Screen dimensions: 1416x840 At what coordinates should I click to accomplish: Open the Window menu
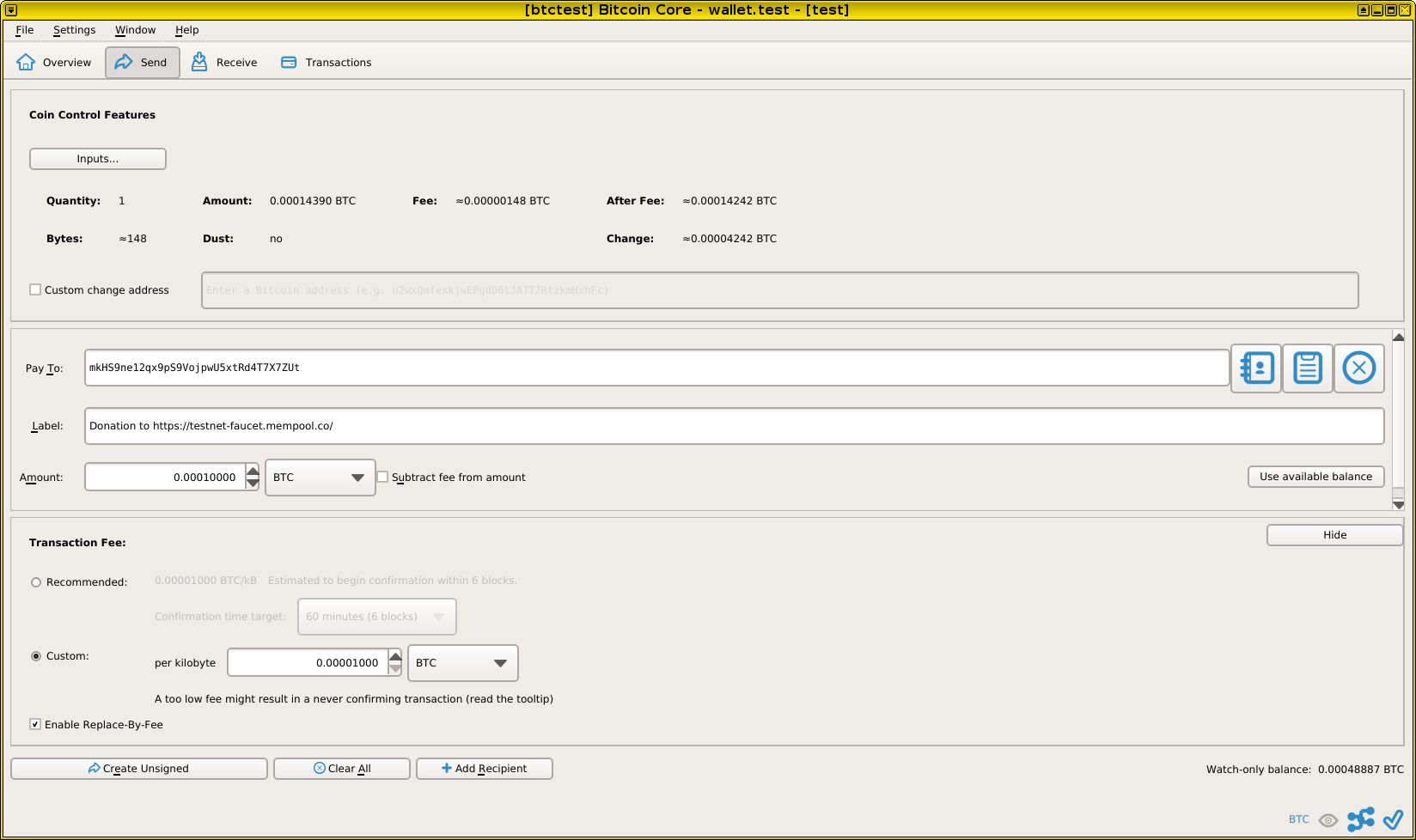136,30
